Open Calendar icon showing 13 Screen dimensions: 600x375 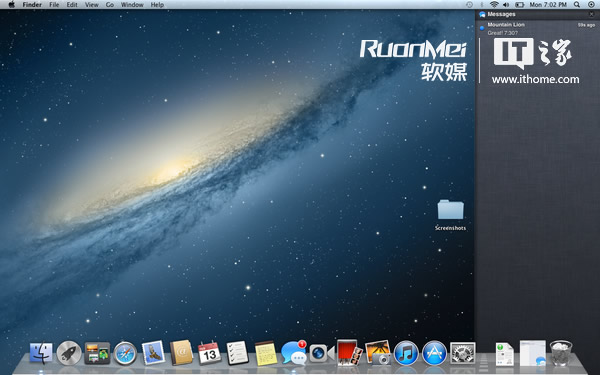[209, 353]
